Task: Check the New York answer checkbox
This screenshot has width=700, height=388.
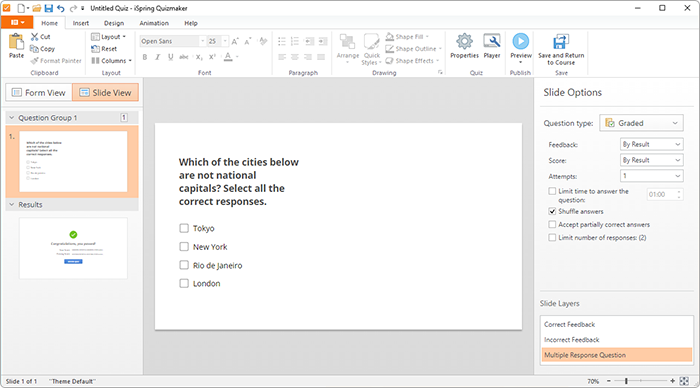Action: 184,246
